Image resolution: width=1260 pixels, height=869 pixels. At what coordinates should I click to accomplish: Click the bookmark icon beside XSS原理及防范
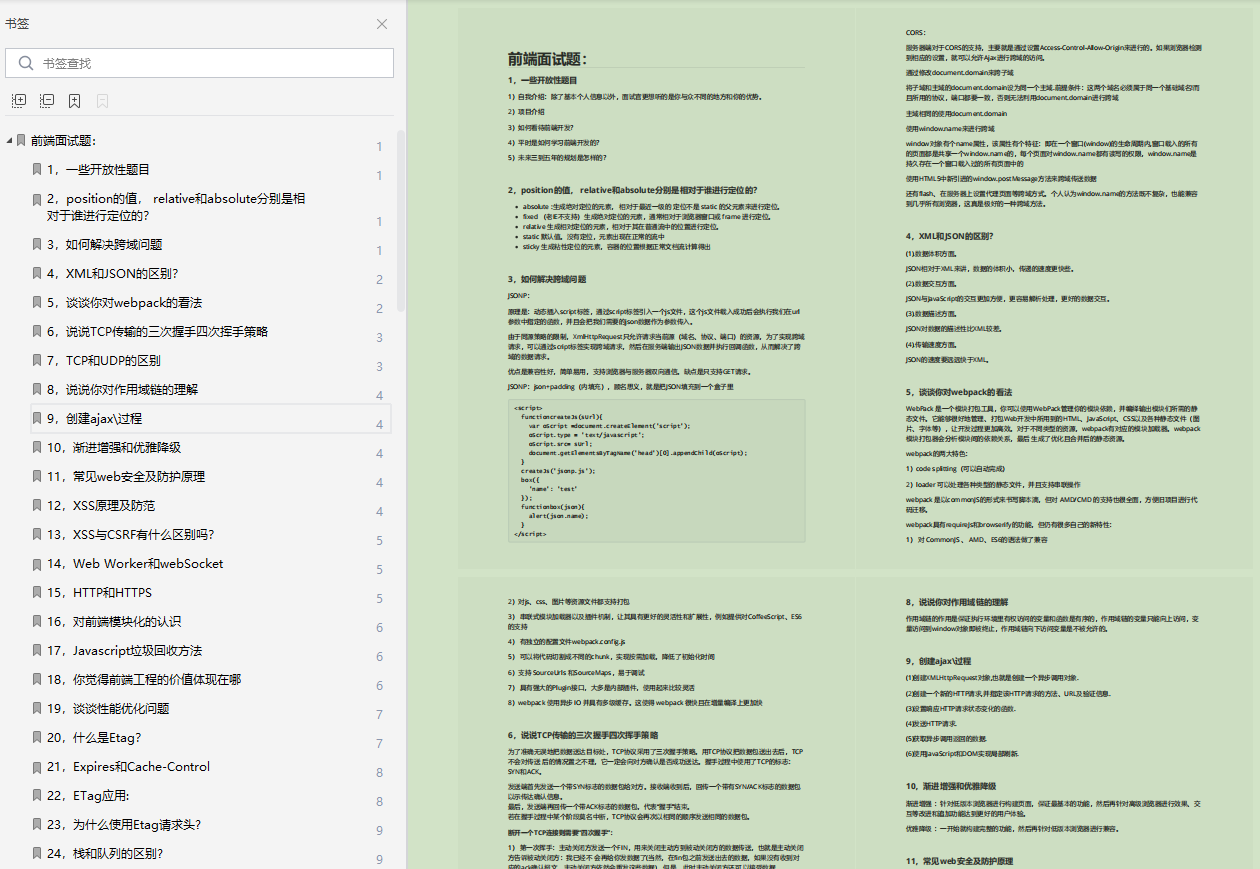tap(37, 505)
